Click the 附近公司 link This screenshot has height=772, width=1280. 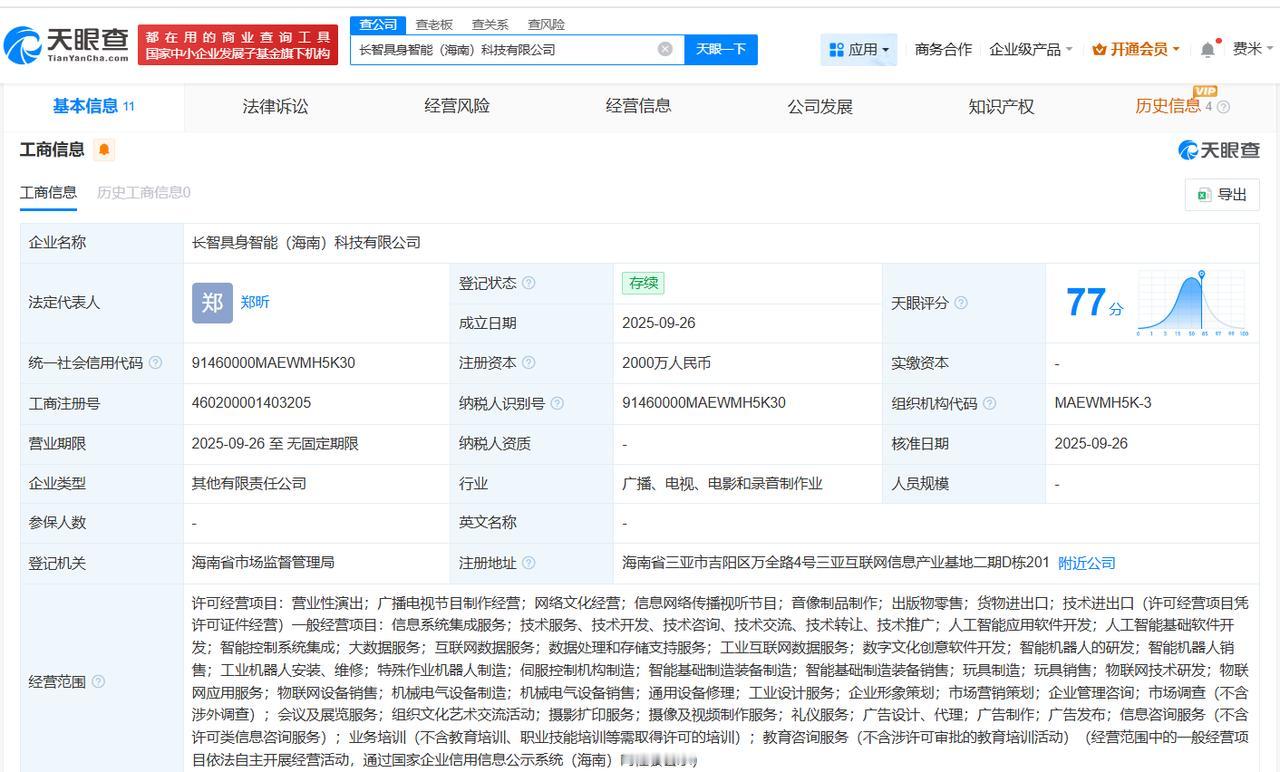tap(1087, 563)
